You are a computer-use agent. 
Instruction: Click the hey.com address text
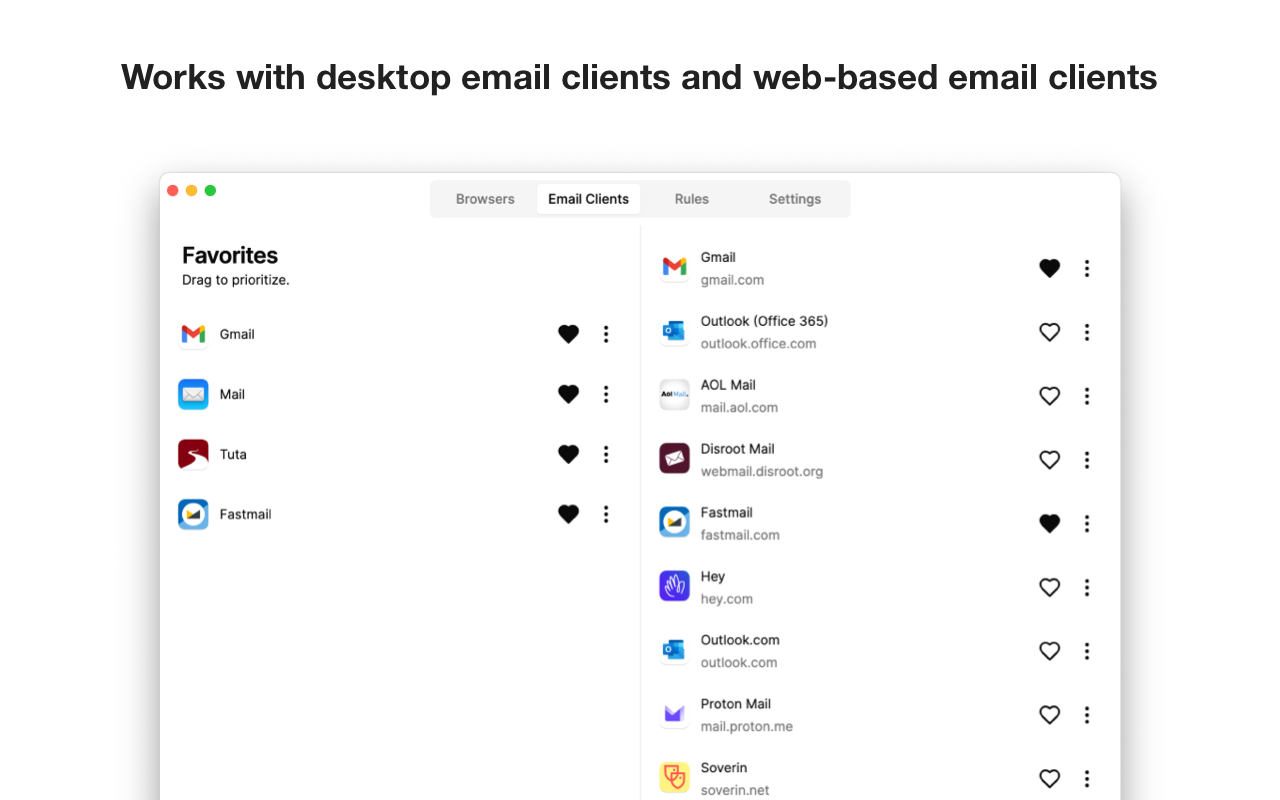pyautogui.click(x=727, y=599)
